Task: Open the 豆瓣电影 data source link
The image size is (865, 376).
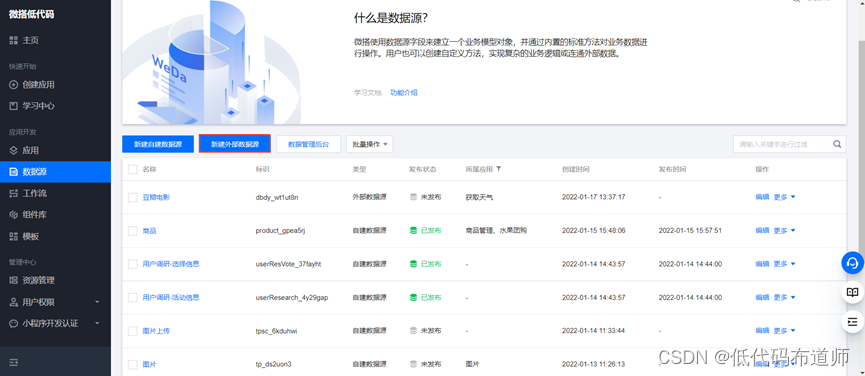Action: [156, 197]
